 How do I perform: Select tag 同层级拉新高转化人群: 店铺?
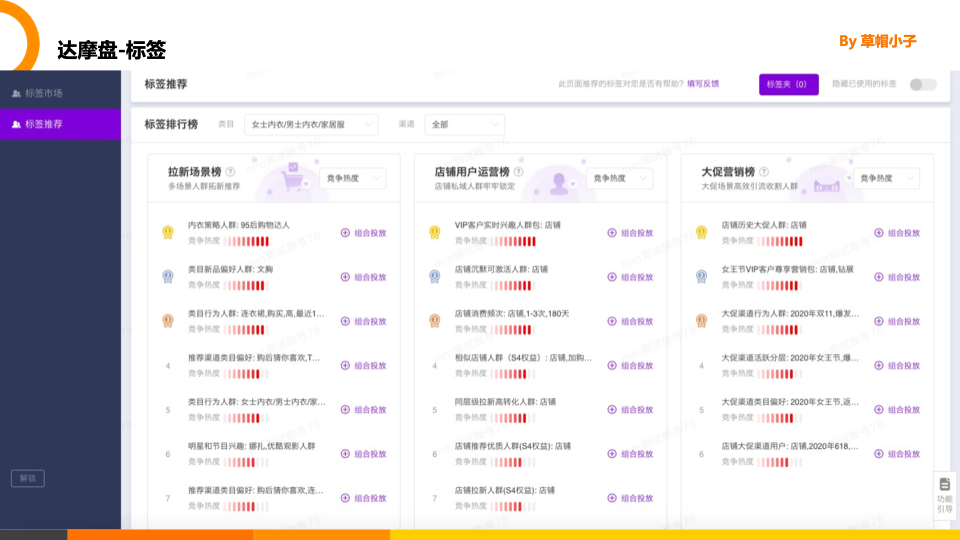click(x=505, y=402)
